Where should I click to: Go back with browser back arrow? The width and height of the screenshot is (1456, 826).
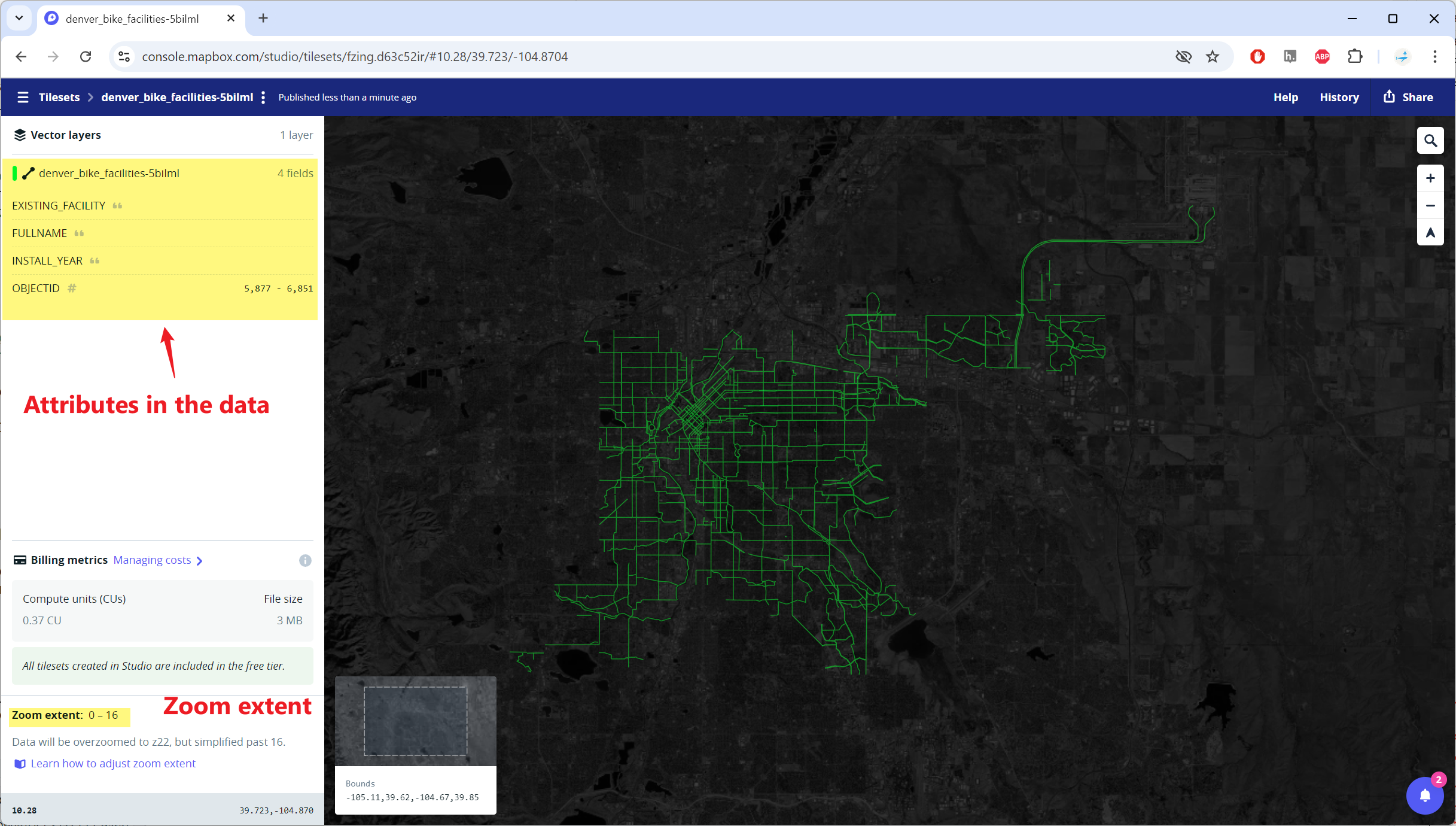pos(21,56)
